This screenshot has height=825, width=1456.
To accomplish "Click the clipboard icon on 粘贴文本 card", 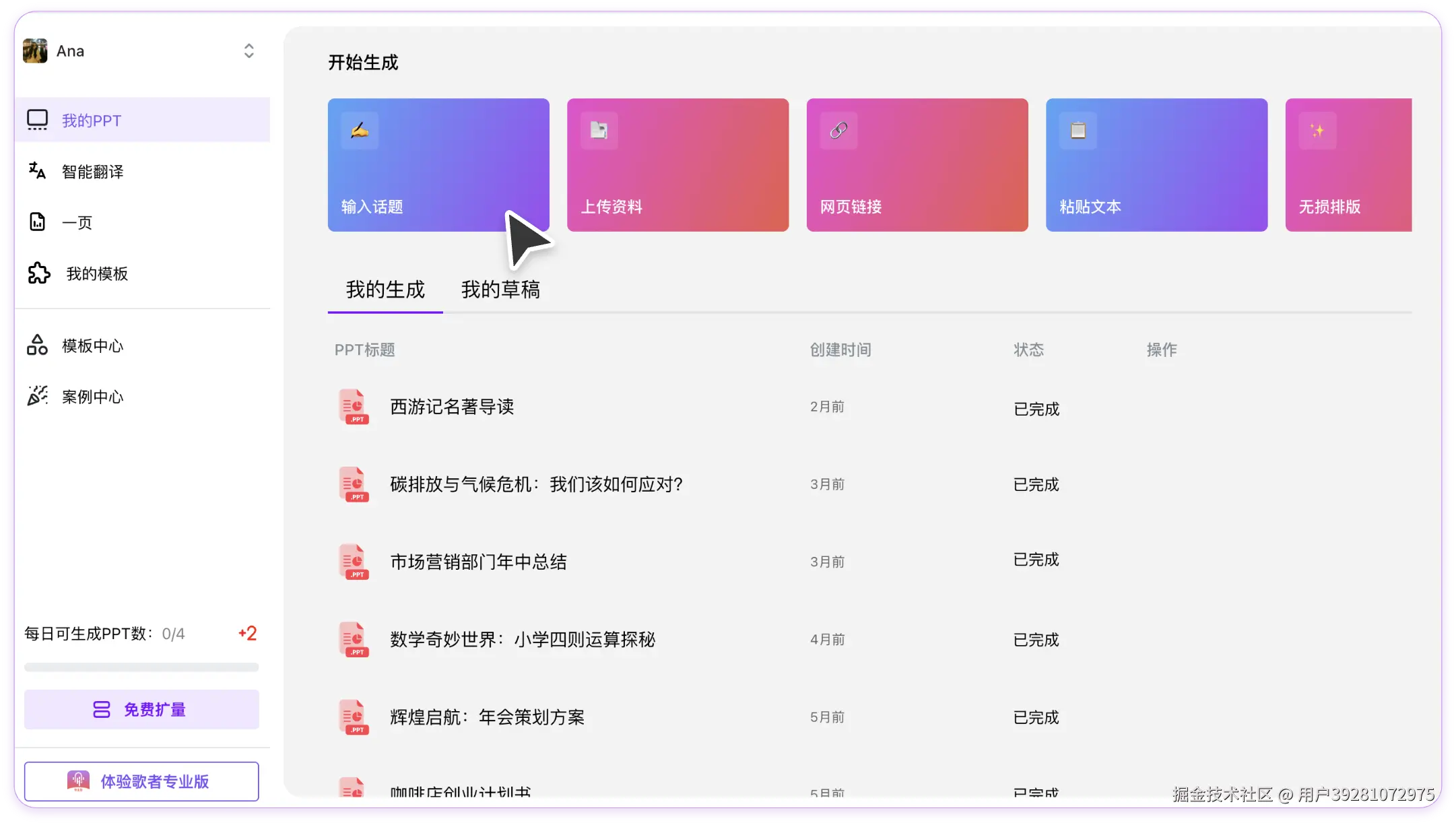I will 1078,131.
